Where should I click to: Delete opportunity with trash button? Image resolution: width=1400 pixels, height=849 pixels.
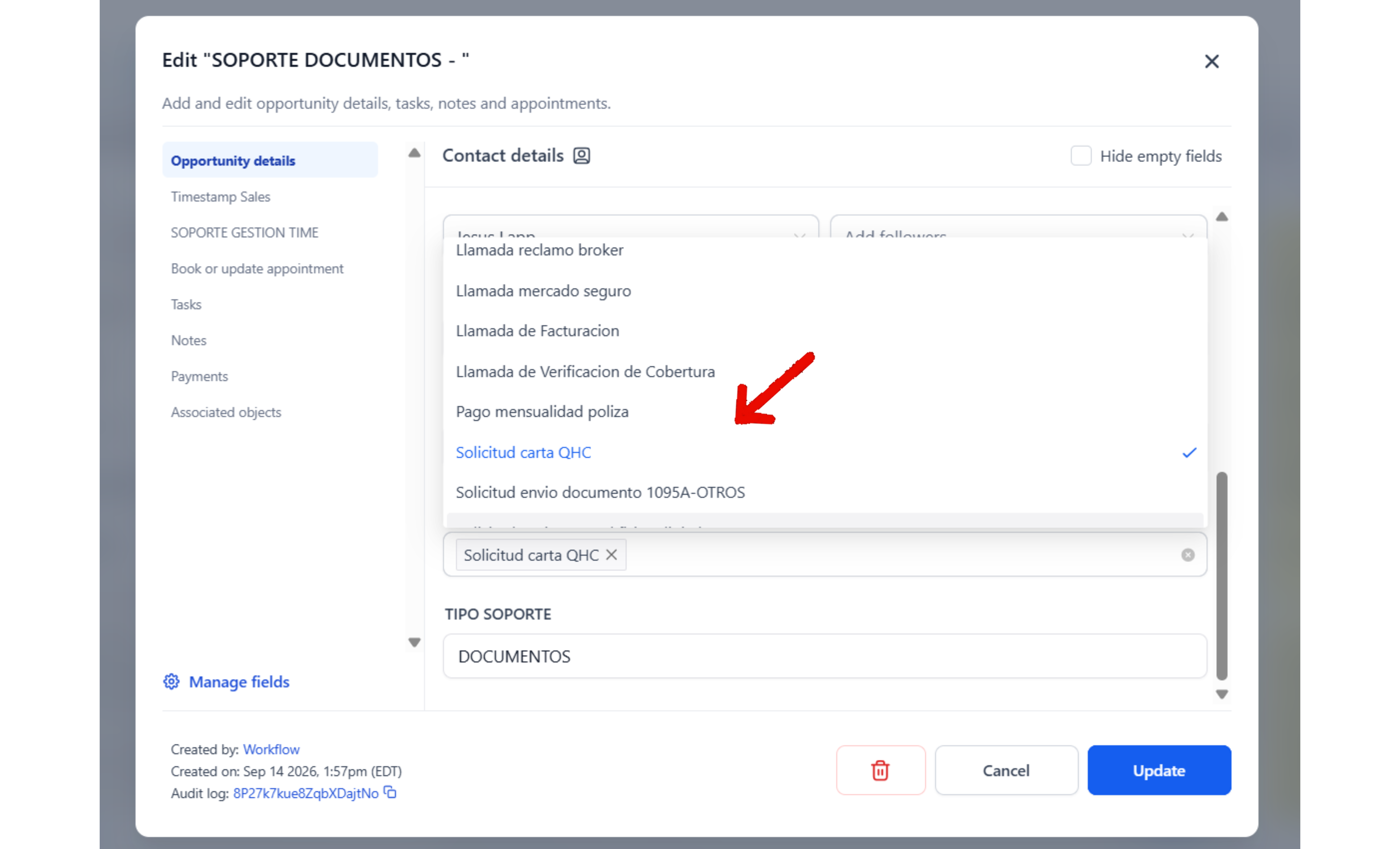[881, 770]
